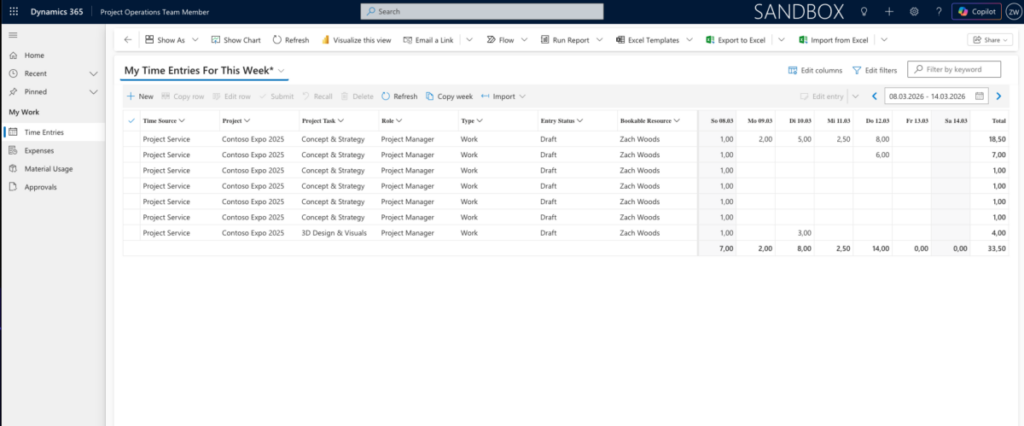Click the Edit filters button

coord(875,70)
